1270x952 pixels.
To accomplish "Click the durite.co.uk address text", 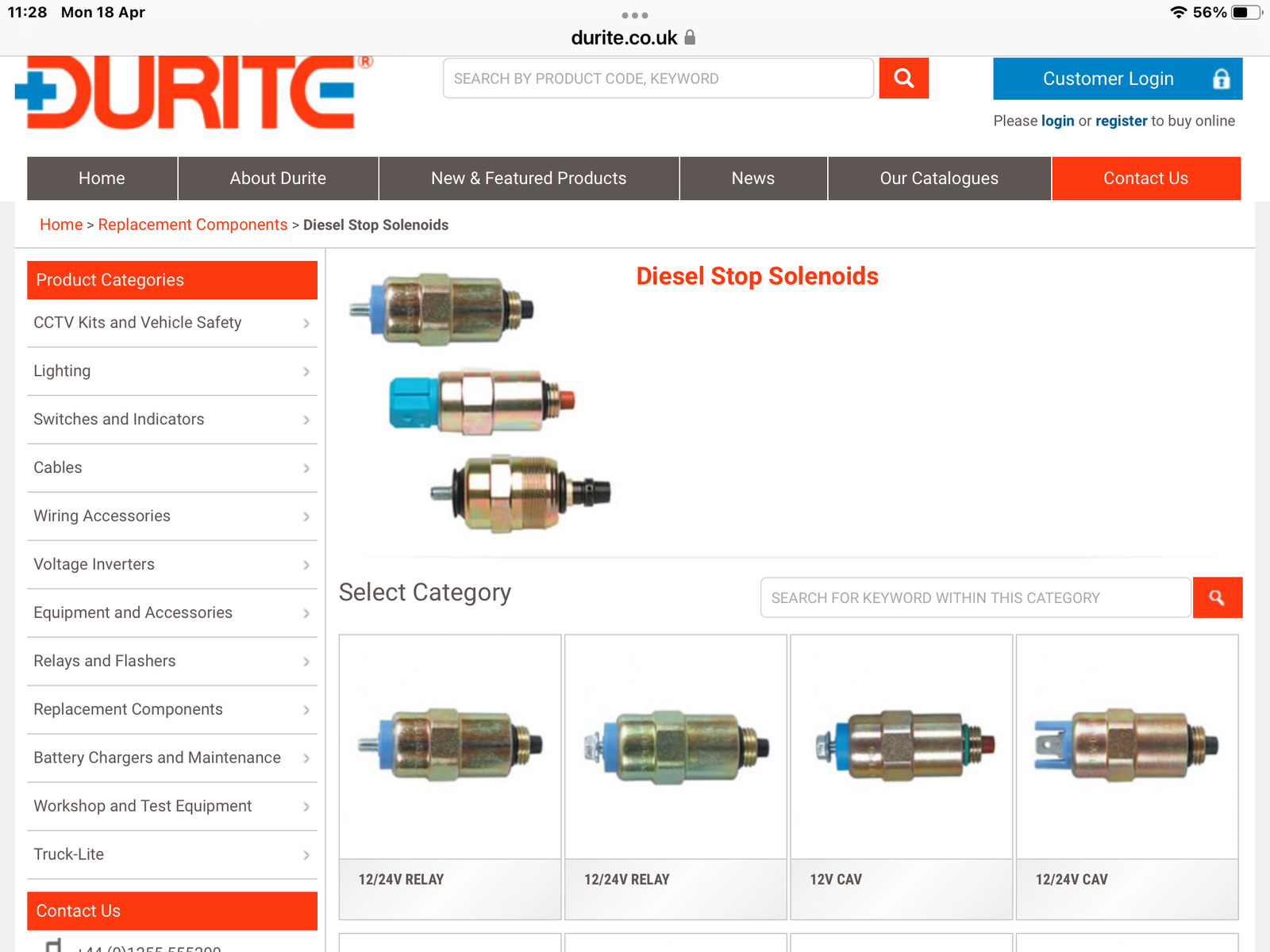I will point(624,37).
